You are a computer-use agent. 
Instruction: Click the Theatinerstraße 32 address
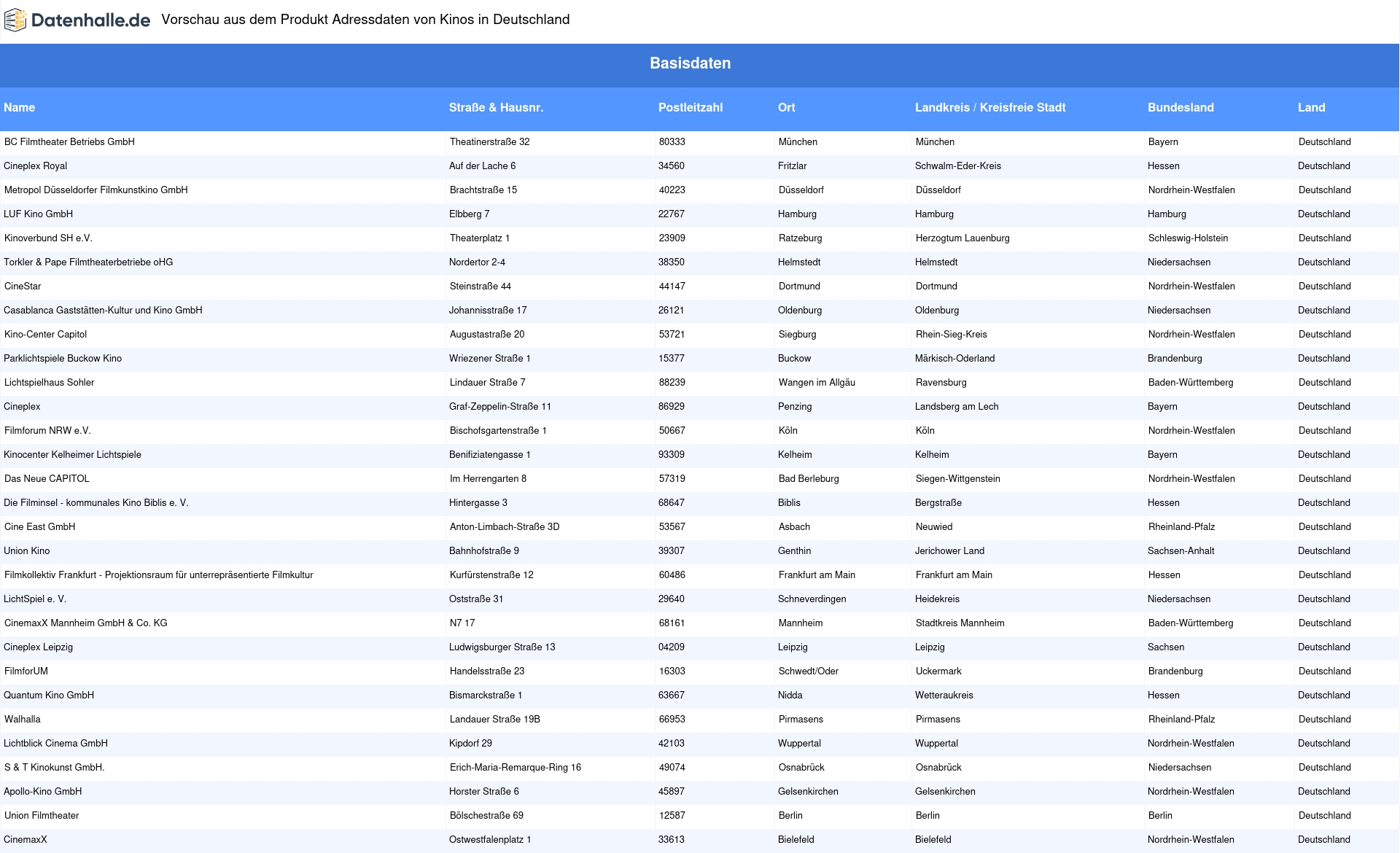(490, 142)
